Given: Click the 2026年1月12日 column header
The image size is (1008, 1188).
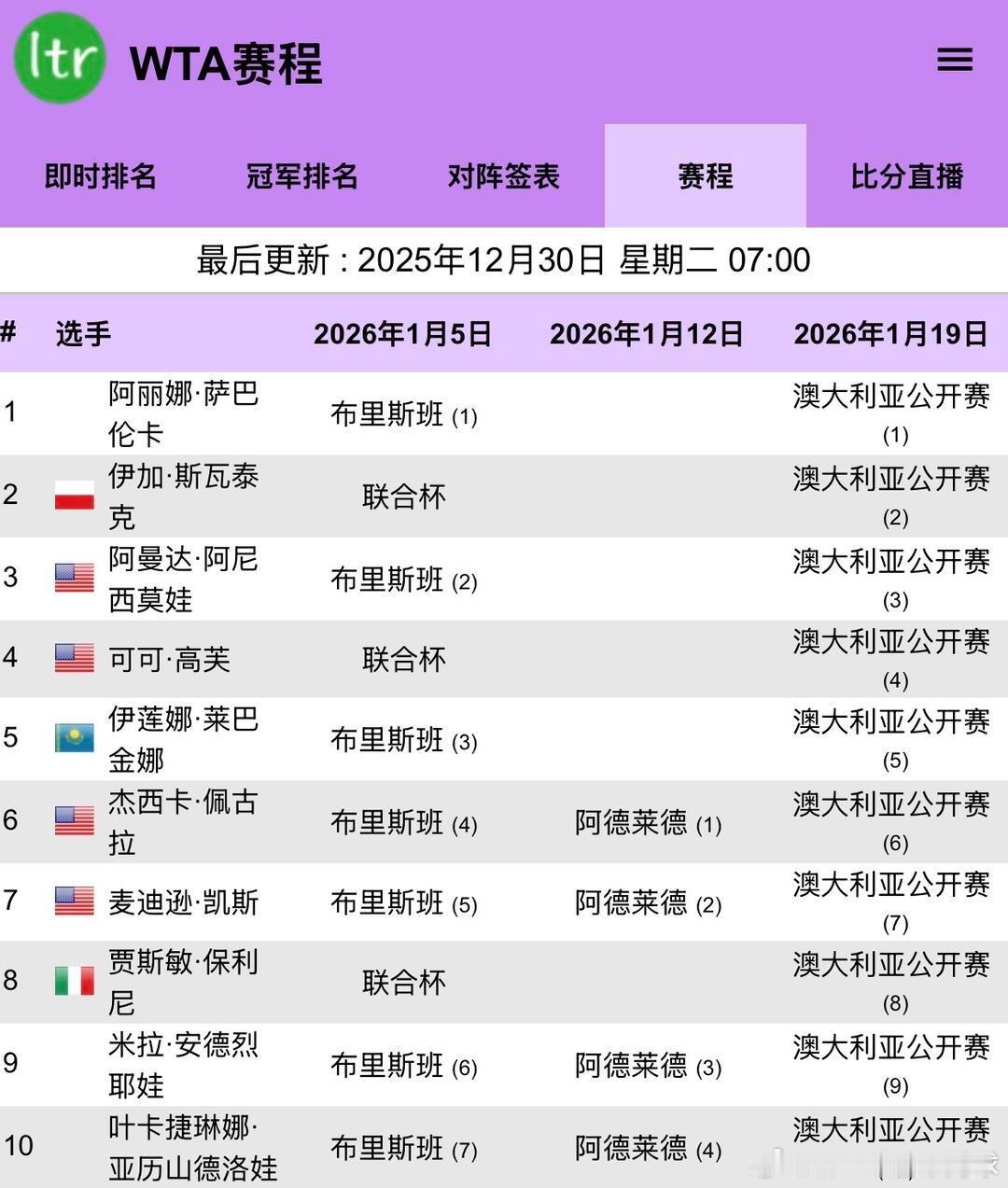Looking at the screenshot, I should pos(647,333).
